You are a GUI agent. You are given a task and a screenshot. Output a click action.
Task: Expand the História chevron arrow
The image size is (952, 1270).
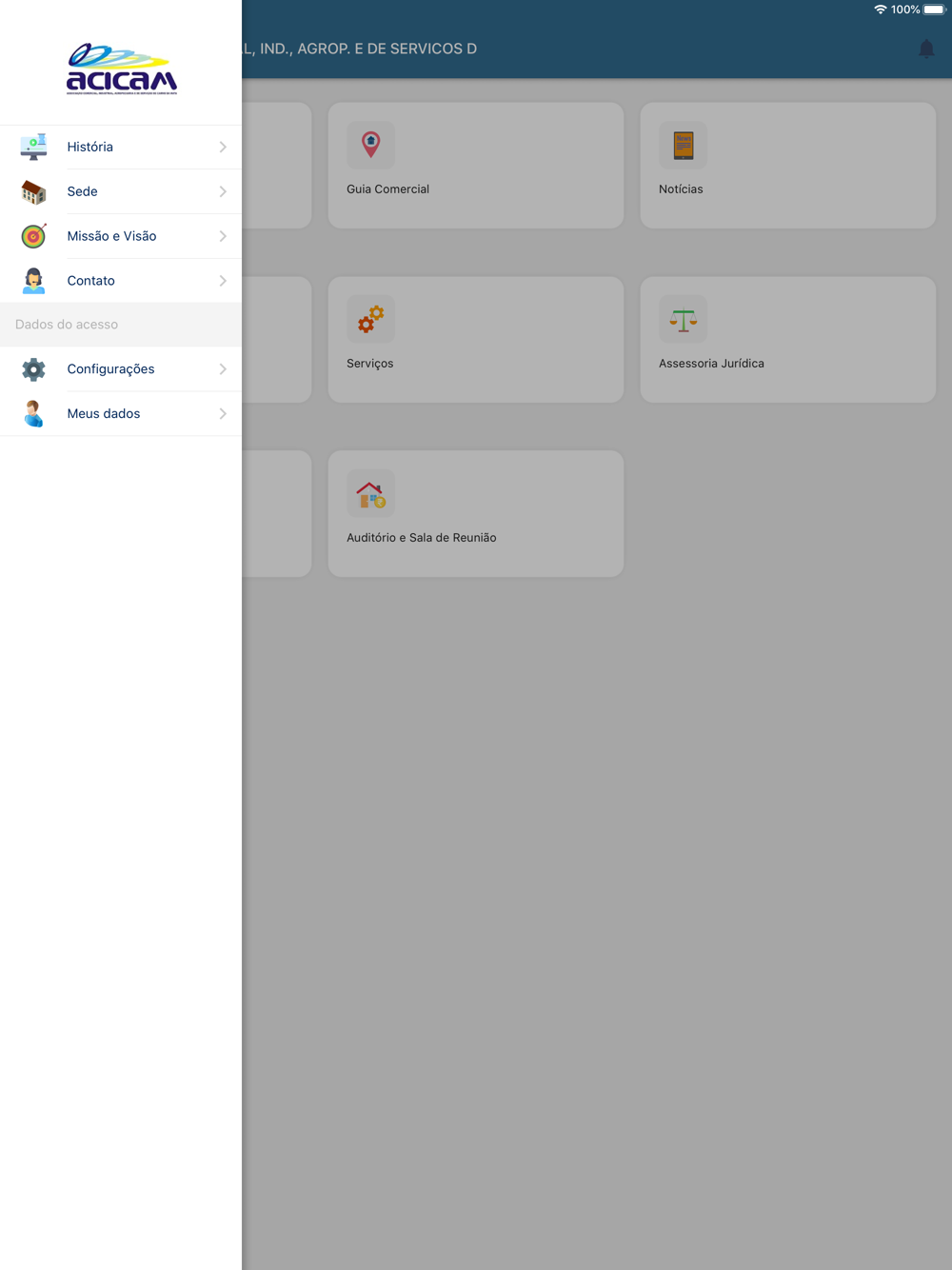(223, 147)
